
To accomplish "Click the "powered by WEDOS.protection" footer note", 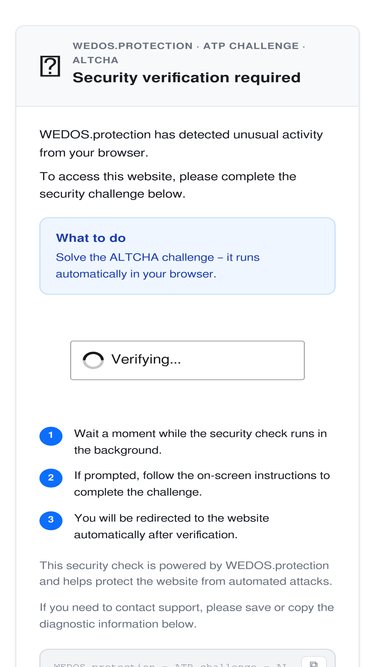I will [186, 573].
